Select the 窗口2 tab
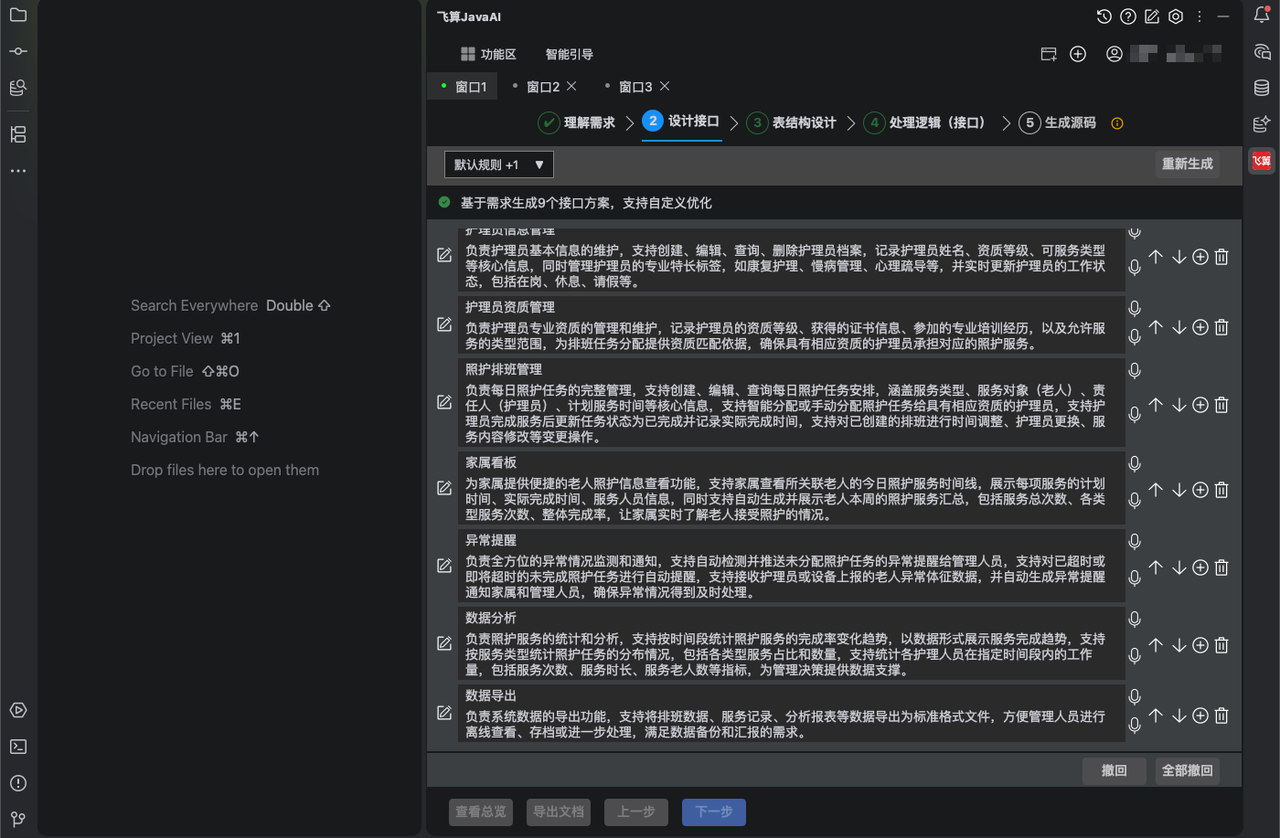Screen dimensions: 1280x838 (542, 87)
